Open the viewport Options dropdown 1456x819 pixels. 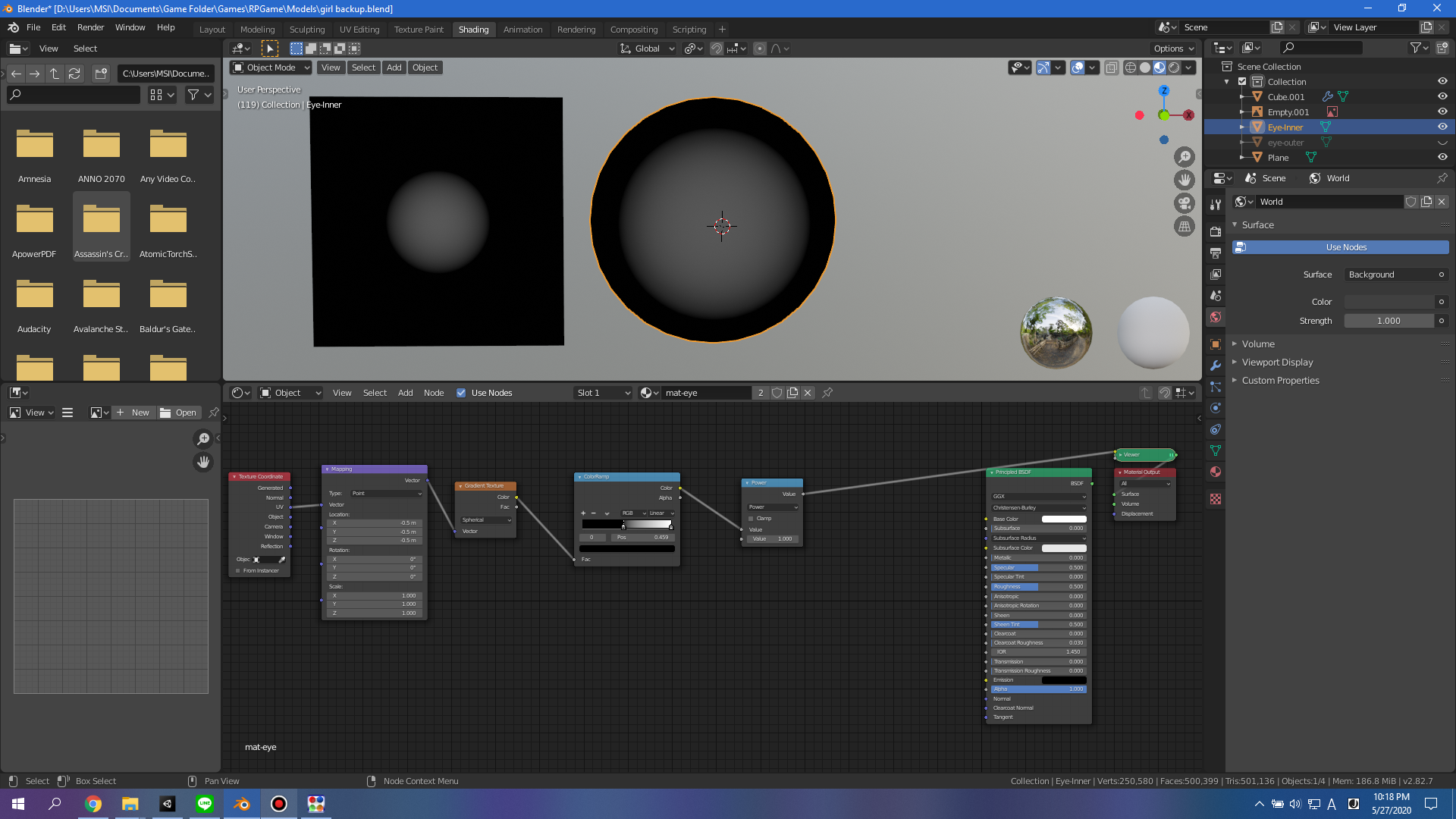[1173, 49]
